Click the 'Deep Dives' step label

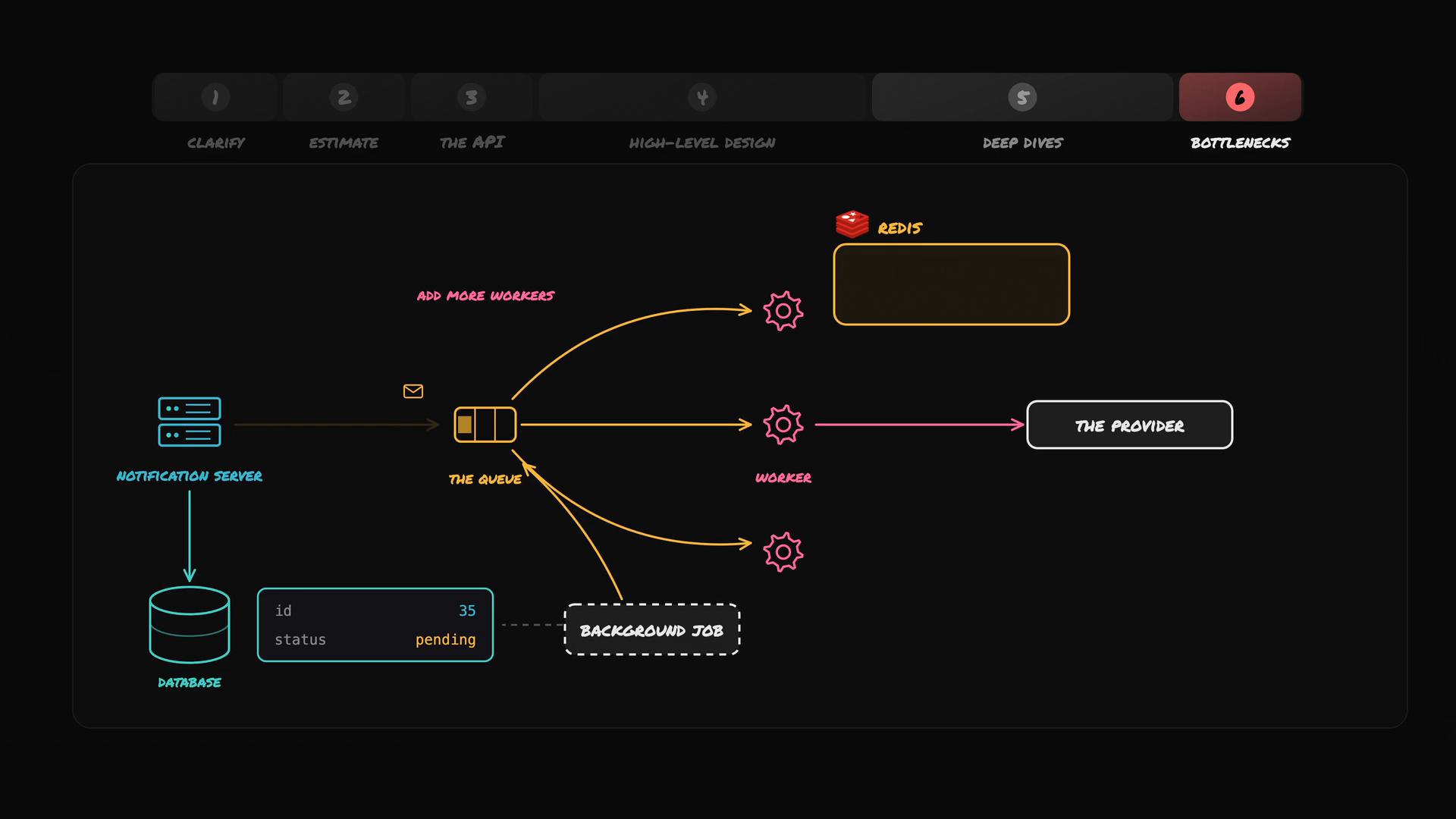click(x=1023, y=143)
